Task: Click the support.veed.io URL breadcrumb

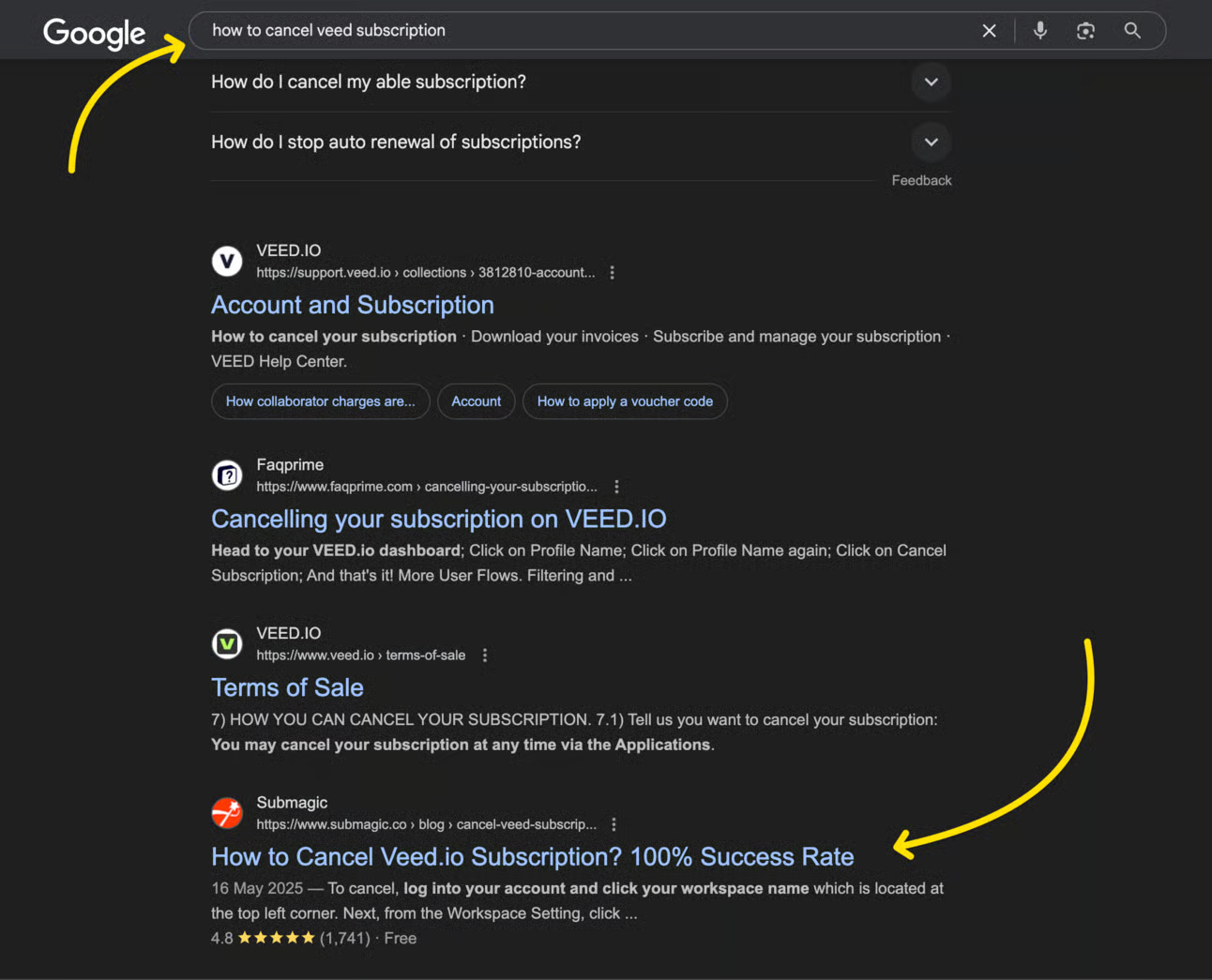Action: (425, 273)
